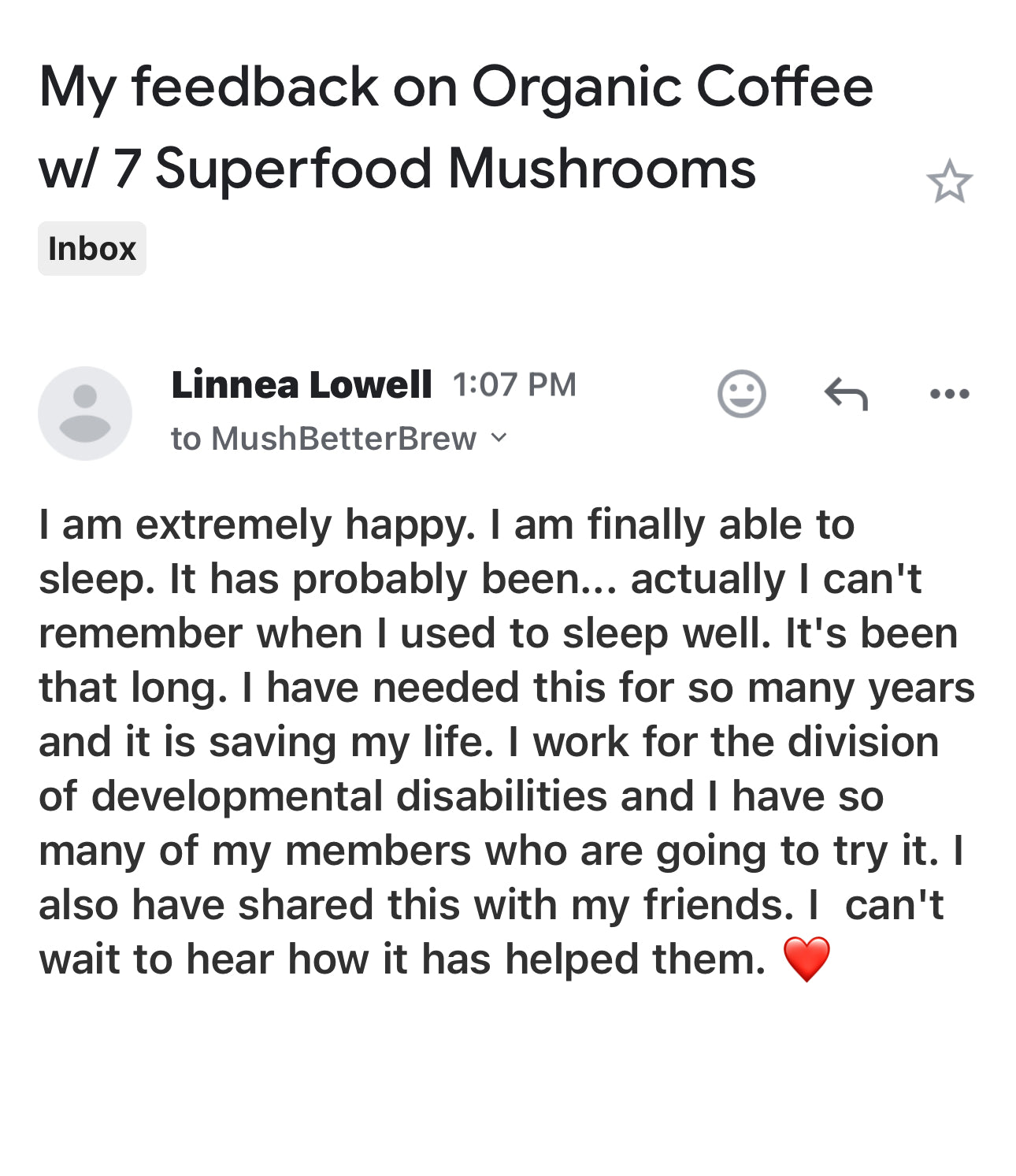Tap the 1:07 PM timestamp
The width and height of the screenshot is (1016, 1176).
(514, 384)
